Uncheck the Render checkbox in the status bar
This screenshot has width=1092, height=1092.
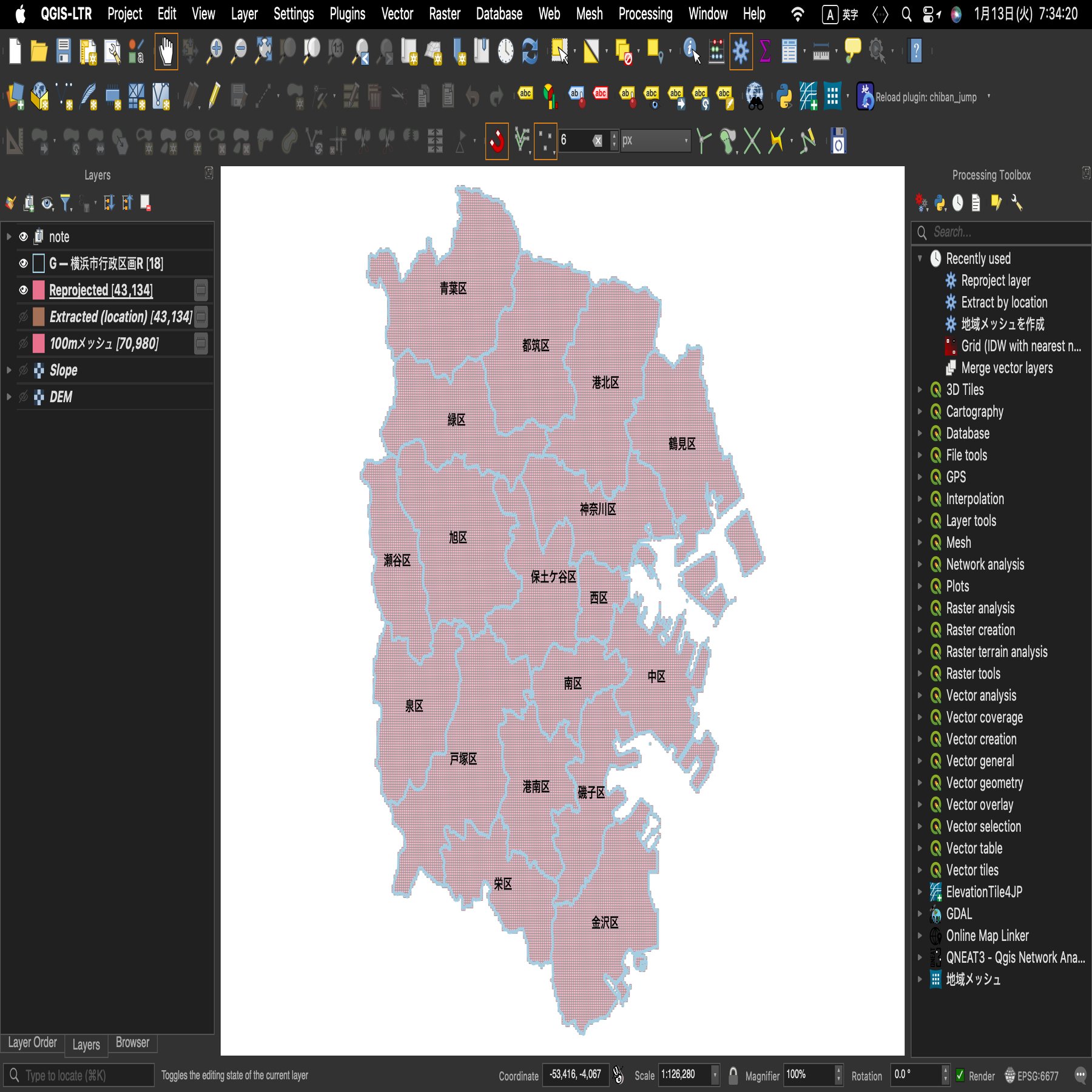pos(960,1075)
